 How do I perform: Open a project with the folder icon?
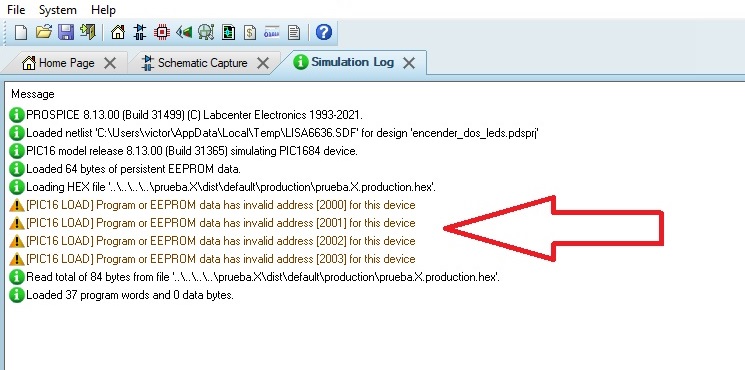44,32
